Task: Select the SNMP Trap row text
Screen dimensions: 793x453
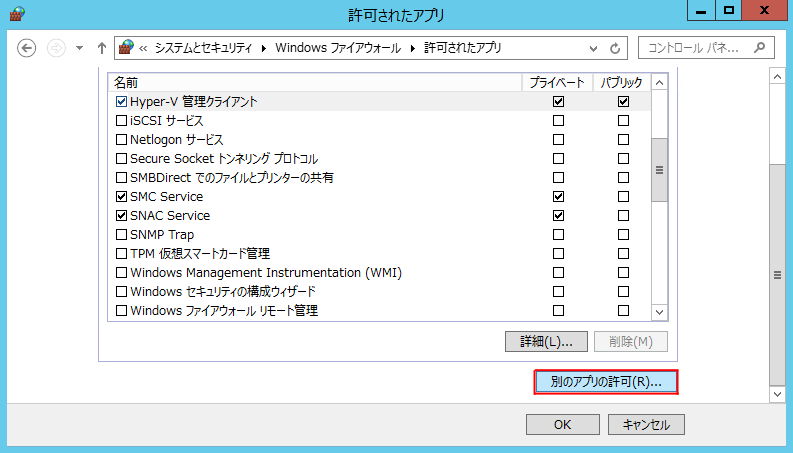Action: point(162,235)
